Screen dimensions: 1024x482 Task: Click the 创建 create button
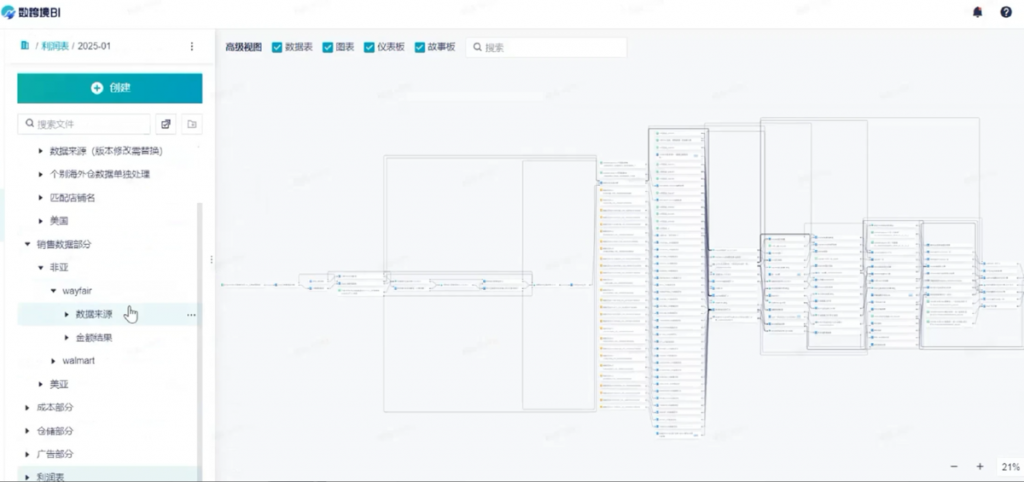[110, 88]
